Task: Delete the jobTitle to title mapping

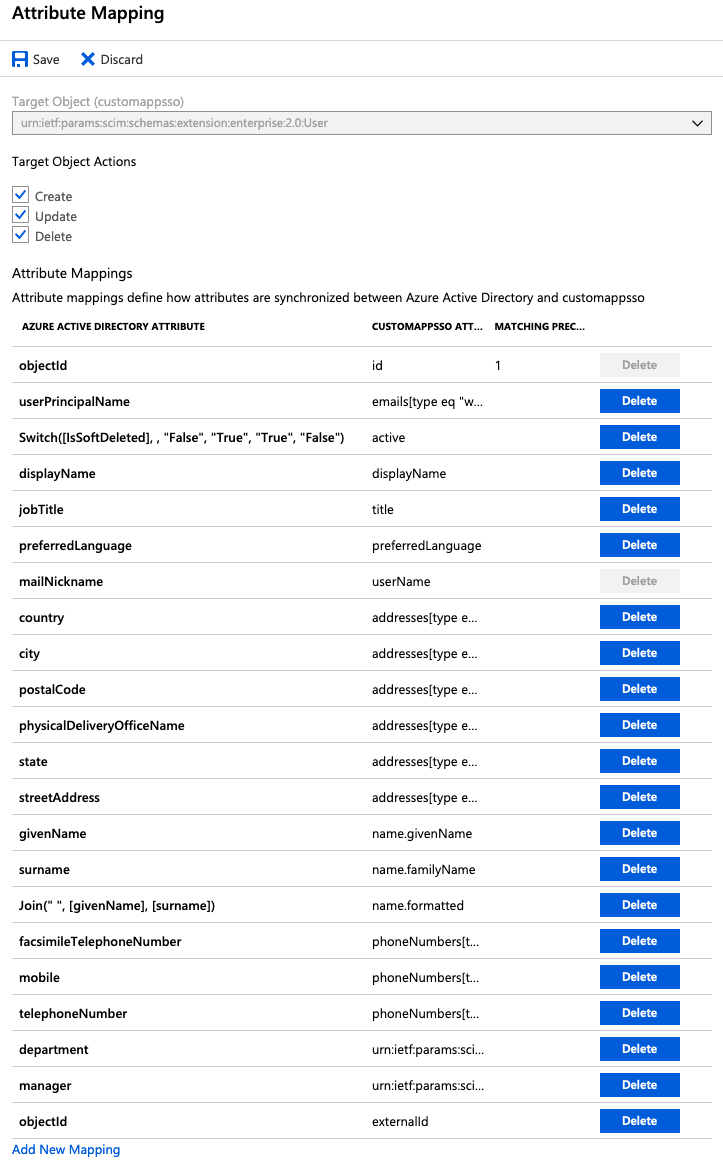Action: coord(639,509)
